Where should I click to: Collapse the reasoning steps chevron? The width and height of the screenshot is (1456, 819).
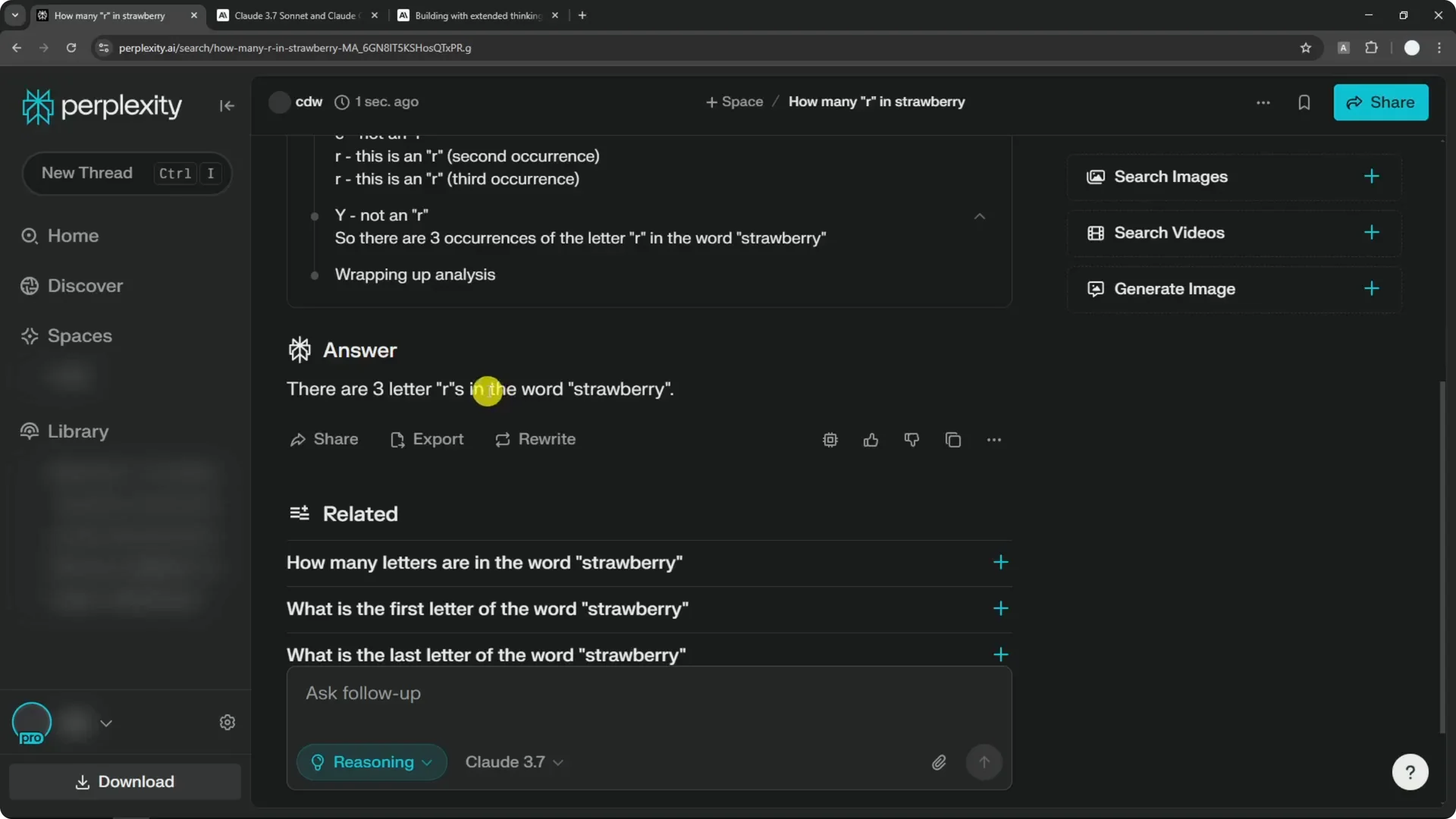980,217
